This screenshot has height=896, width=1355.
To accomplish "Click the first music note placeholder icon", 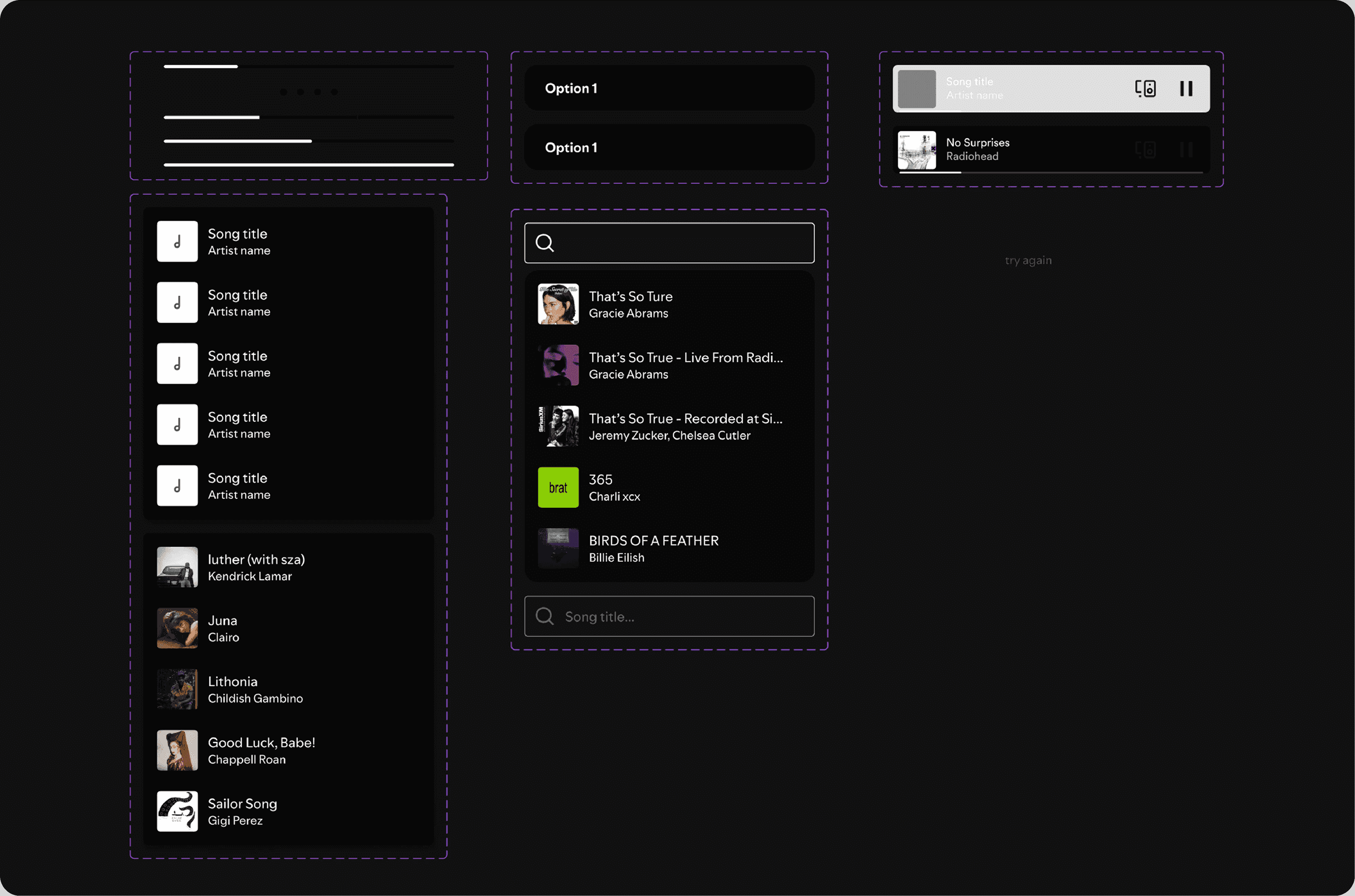I will point(177,241).
